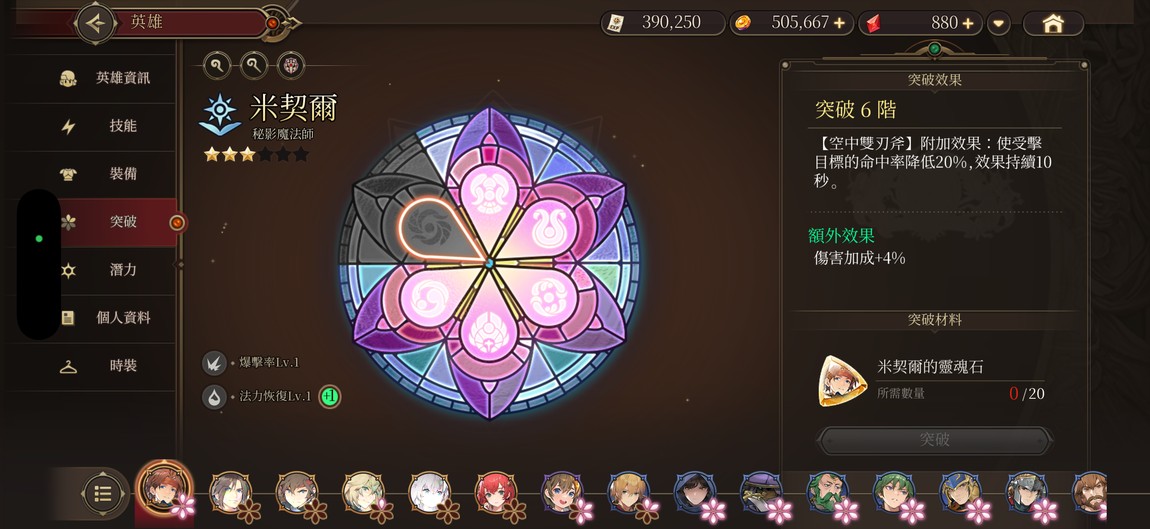Viewport: 1150px width, 529px height.
Task: Open 時裝 costume menu
Action: pyautogui.click(x=116, y=365)
